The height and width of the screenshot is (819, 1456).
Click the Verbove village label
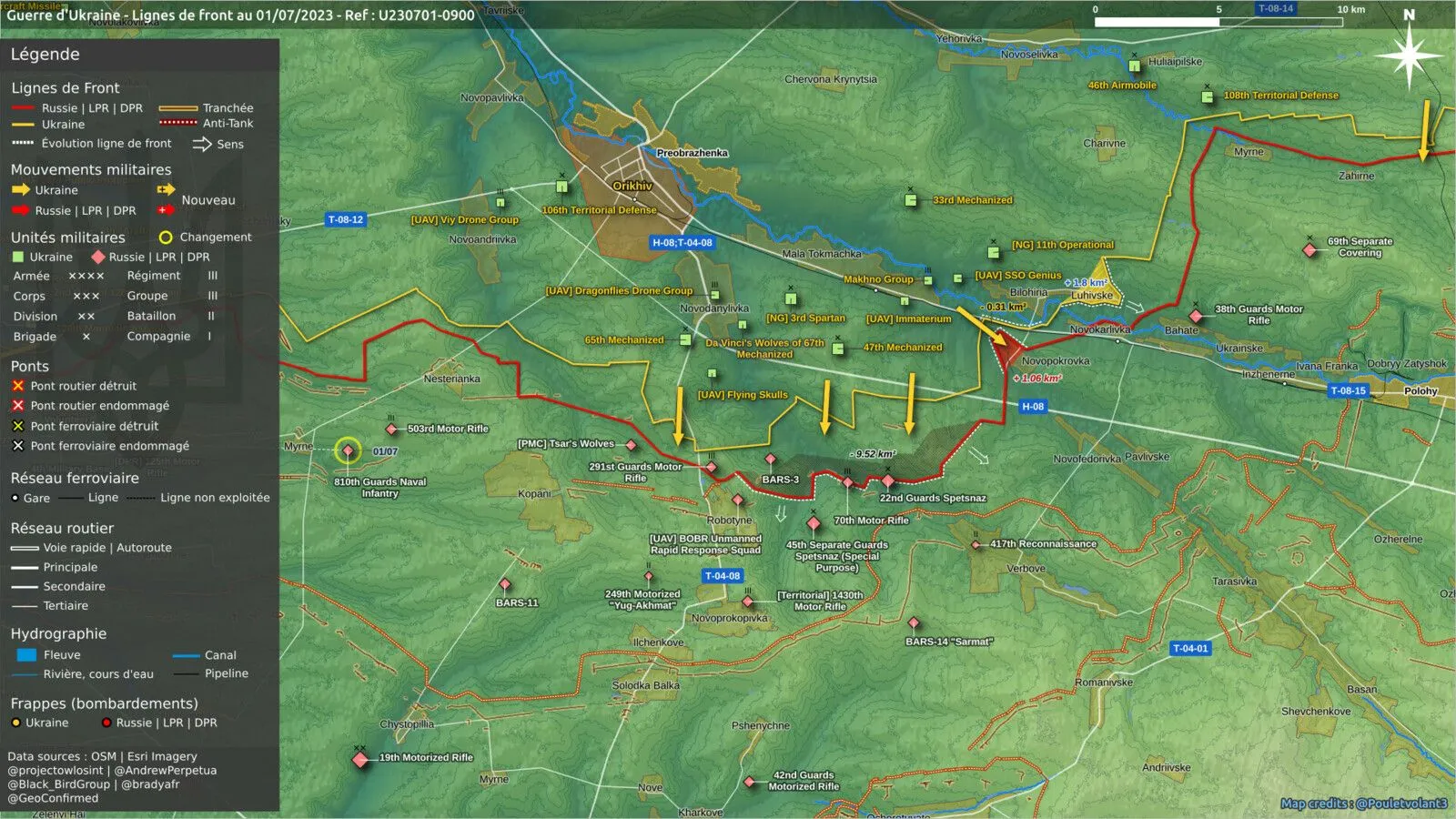(1026, 568)
